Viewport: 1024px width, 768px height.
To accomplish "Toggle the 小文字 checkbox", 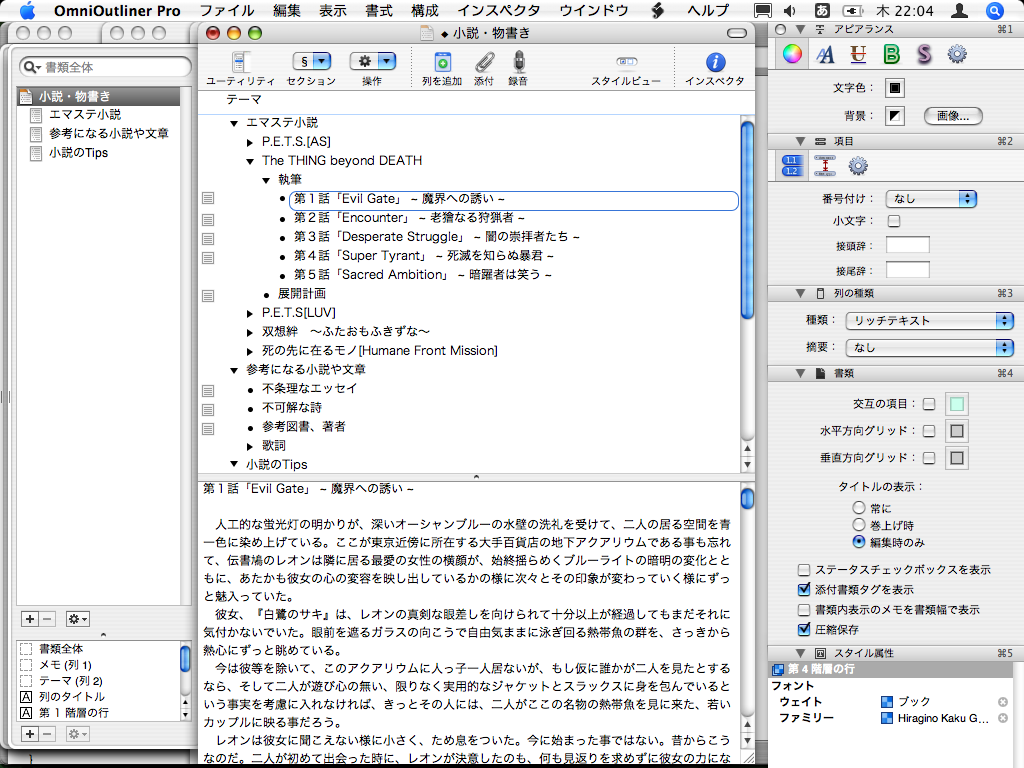I will (x=894, y=221).
